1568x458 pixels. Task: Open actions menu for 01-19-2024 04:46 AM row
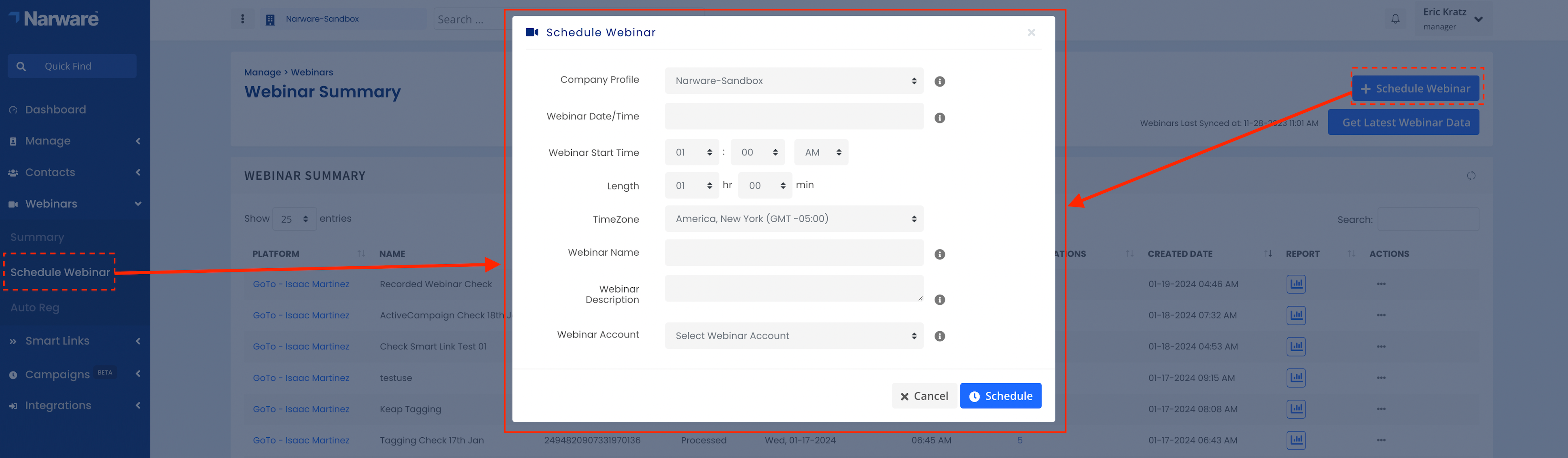pyautogui.click(x=1381, y=284)
